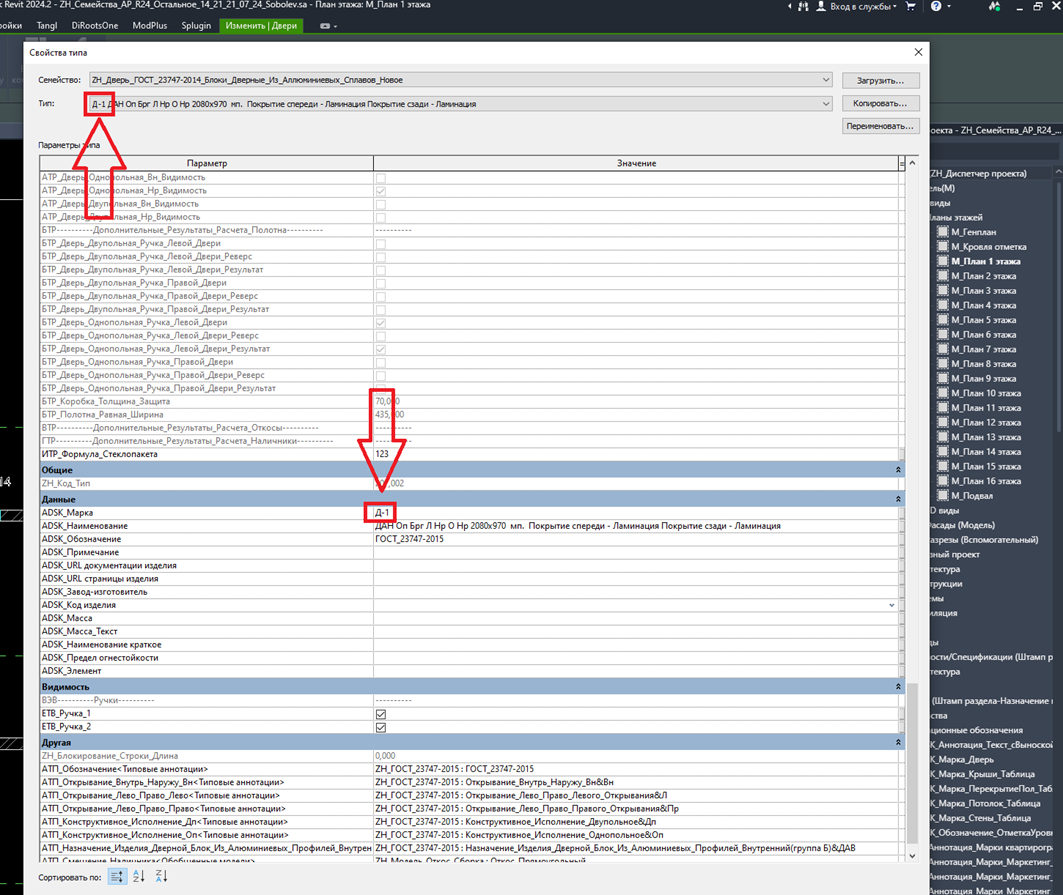The image size is (1063, 895).
Task: Select the default parameter sort order icon
Action: pos(117,877)
